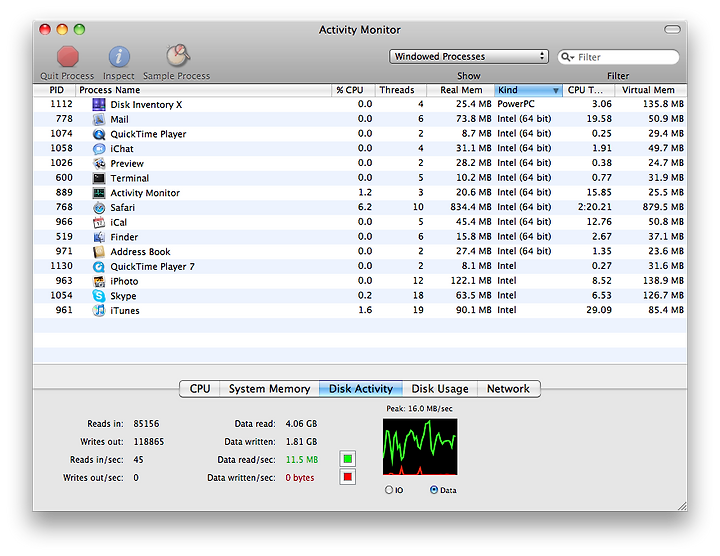The image size is (720, 556).
Task: Click the Kind column sort arrow
Action: click(556, 90)
